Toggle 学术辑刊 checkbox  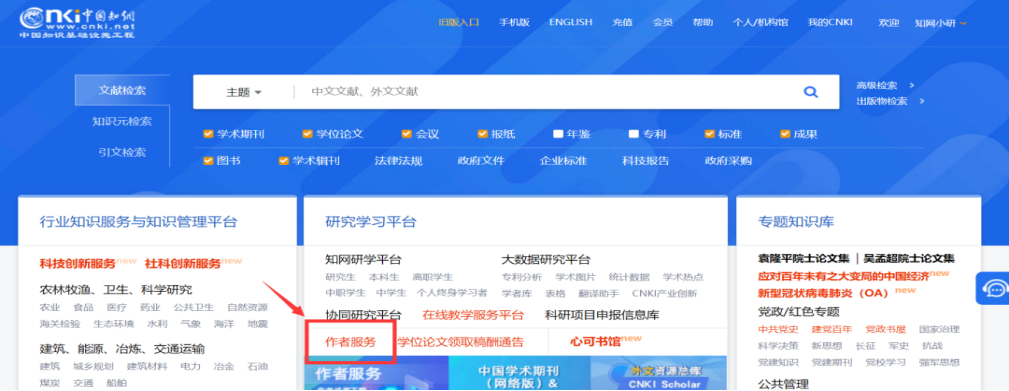284,161
